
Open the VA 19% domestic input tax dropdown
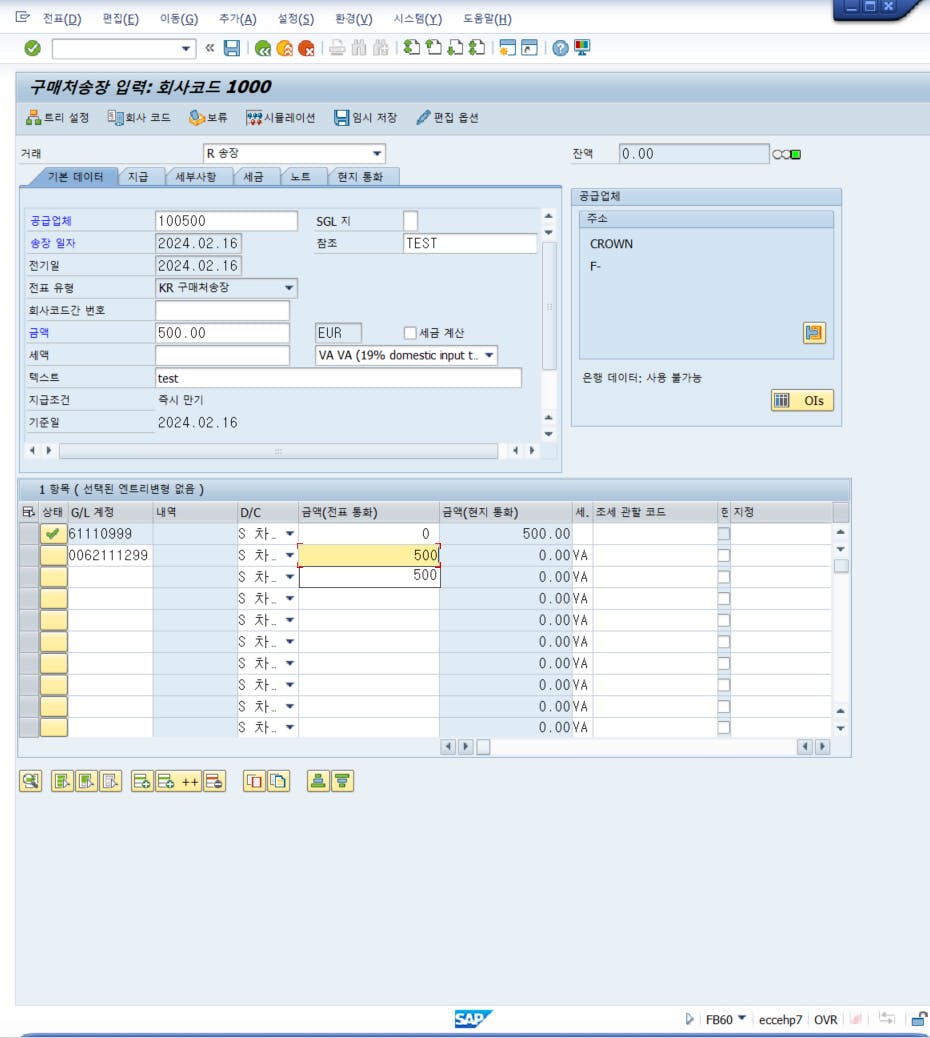click(489, 355)
